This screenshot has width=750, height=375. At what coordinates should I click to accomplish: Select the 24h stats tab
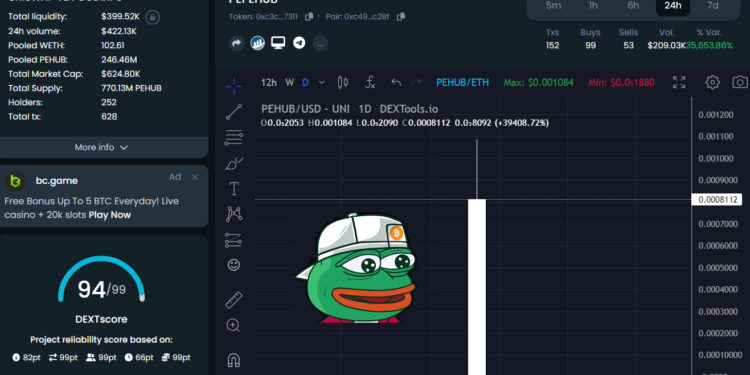coord(673,5)
